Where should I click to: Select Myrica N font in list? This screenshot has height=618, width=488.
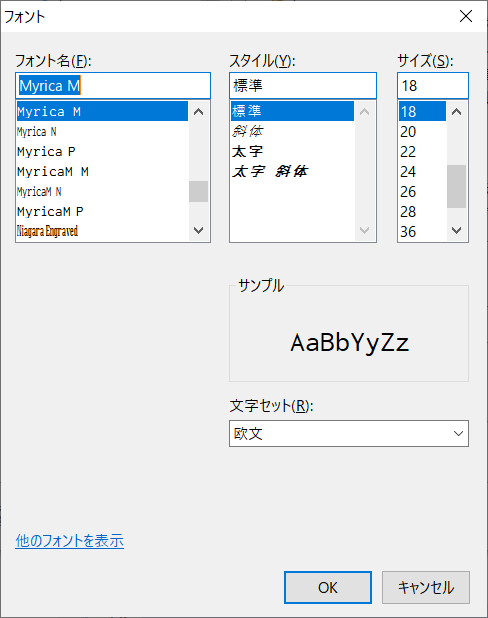click(102, 132)
